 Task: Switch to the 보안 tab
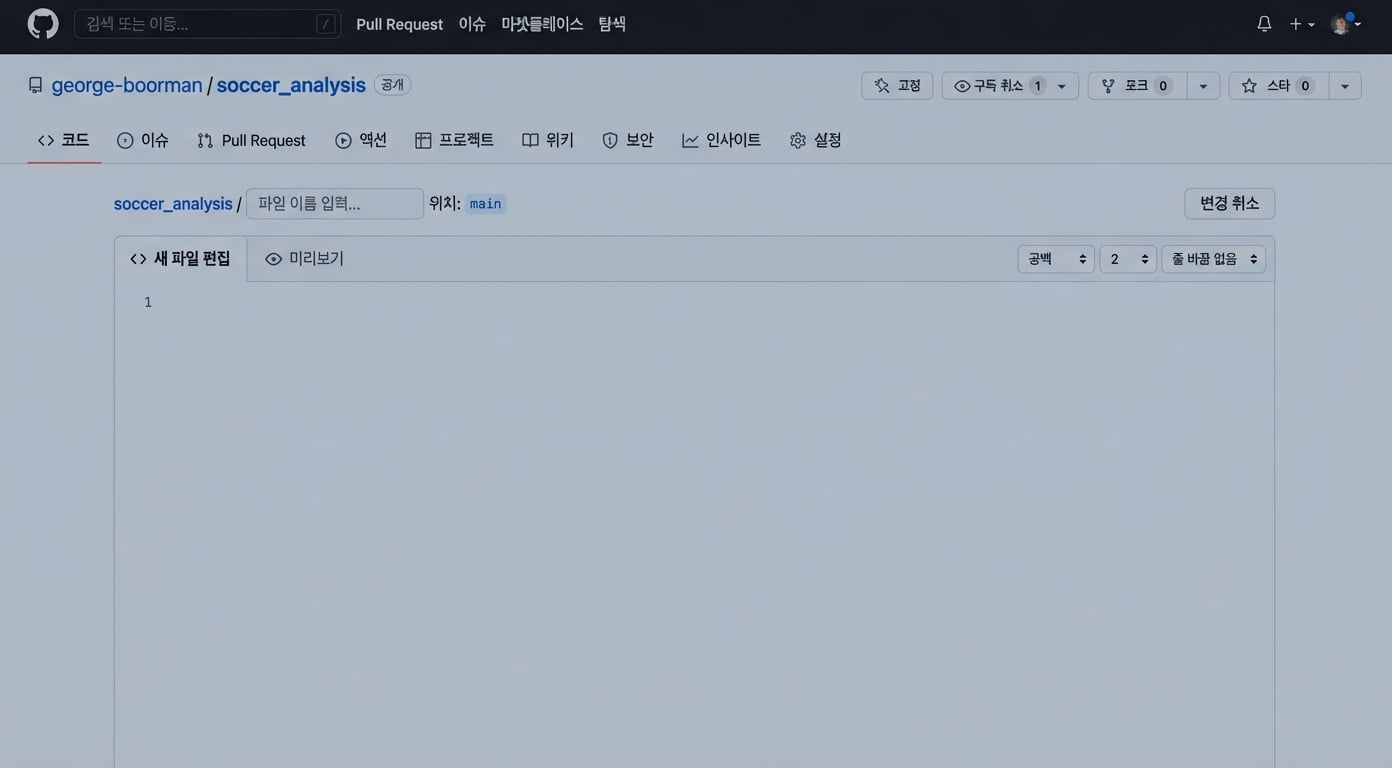(628, 140)
